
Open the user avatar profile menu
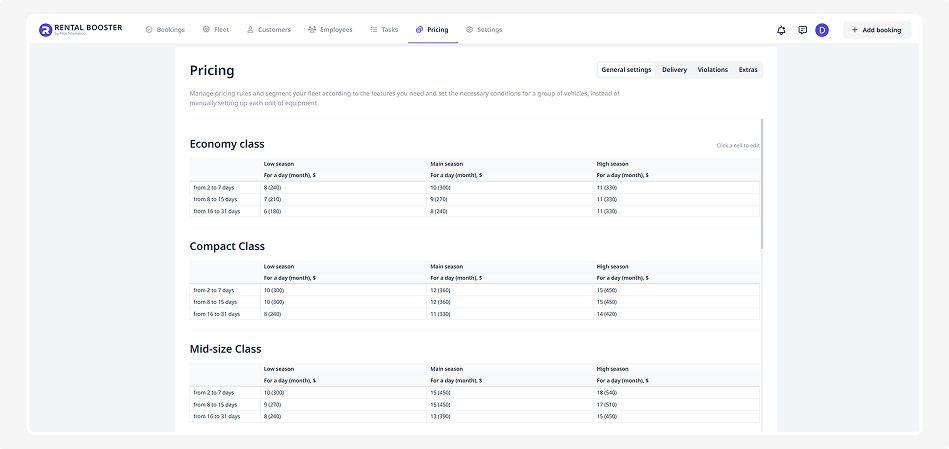coord(822,30)
